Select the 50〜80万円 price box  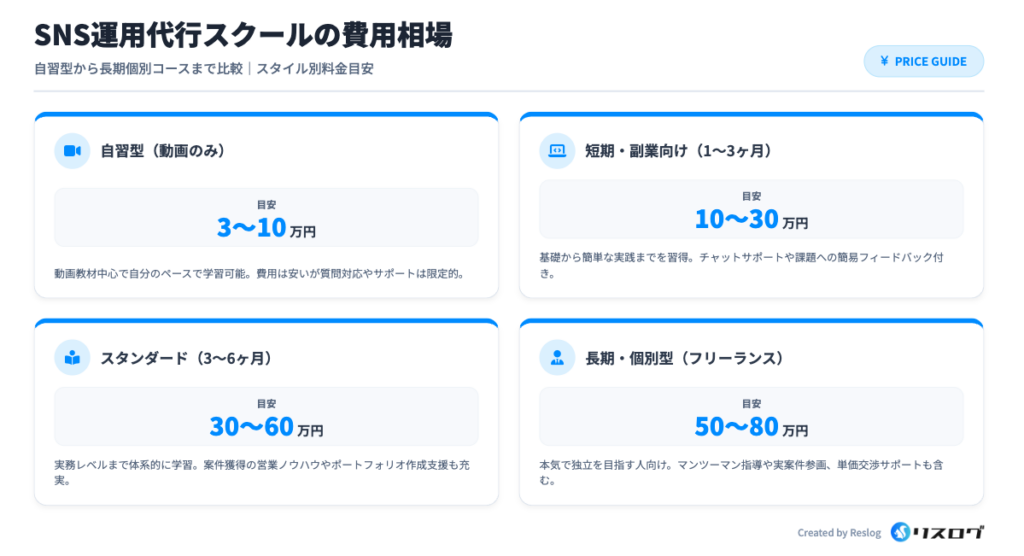751,416
